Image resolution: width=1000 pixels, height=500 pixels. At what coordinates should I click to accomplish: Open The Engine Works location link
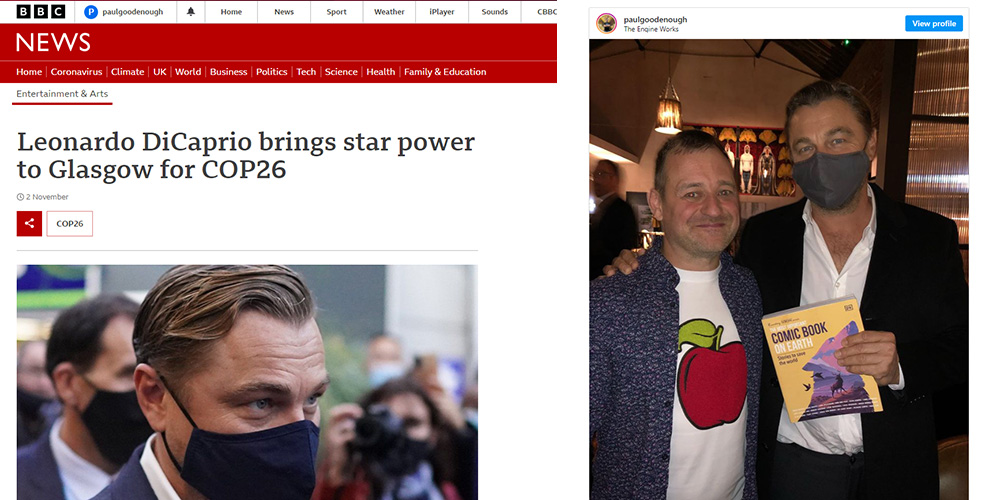pyautogui.click(x=651, y=29)
